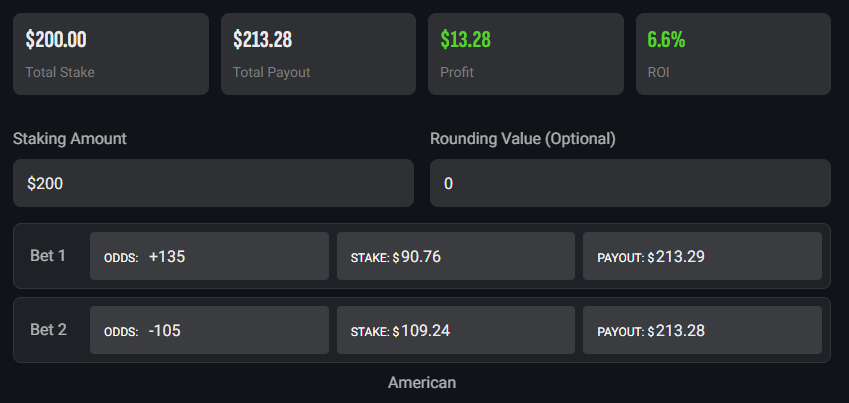Select the Profit summary card
The width and height of the screenshot is (849, 403).
tap(525, 54)
